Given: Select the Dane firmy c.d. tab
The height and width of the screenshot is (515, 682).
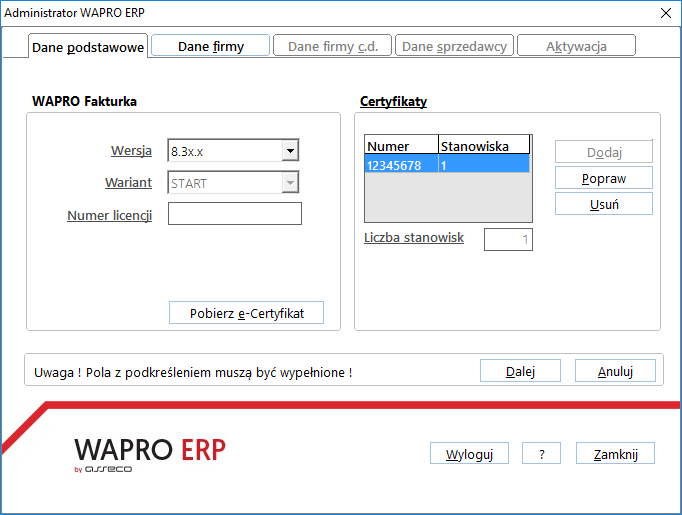Looking at the screenshot, I should coord(333,46).
